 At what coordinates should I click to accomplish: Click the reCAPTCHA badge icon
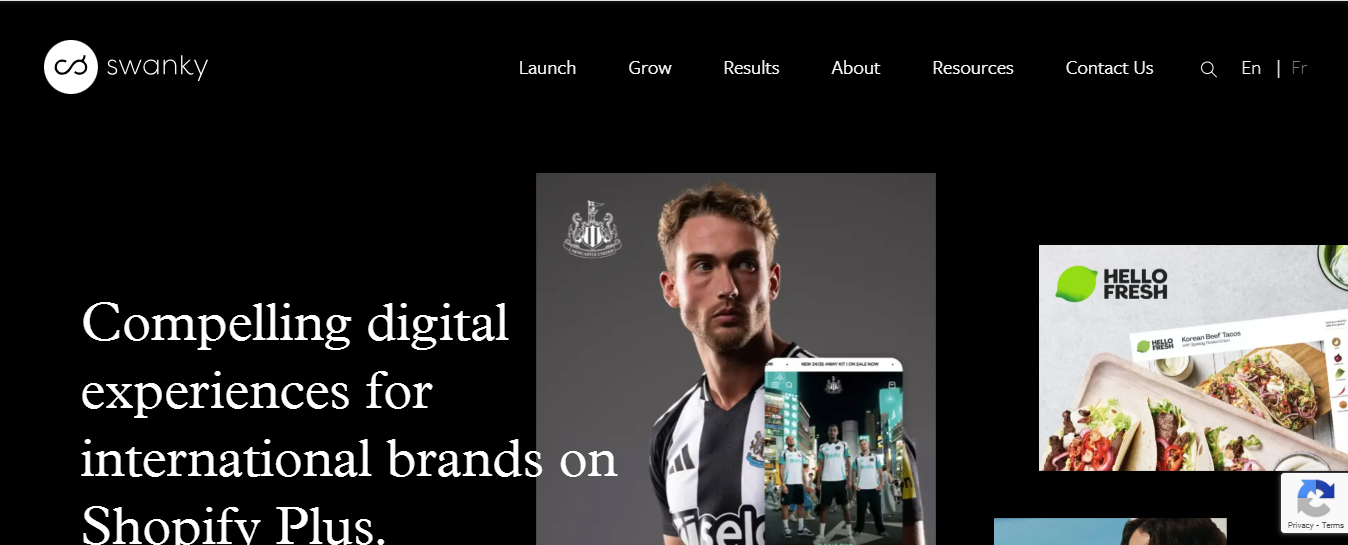click(1315, 496)
